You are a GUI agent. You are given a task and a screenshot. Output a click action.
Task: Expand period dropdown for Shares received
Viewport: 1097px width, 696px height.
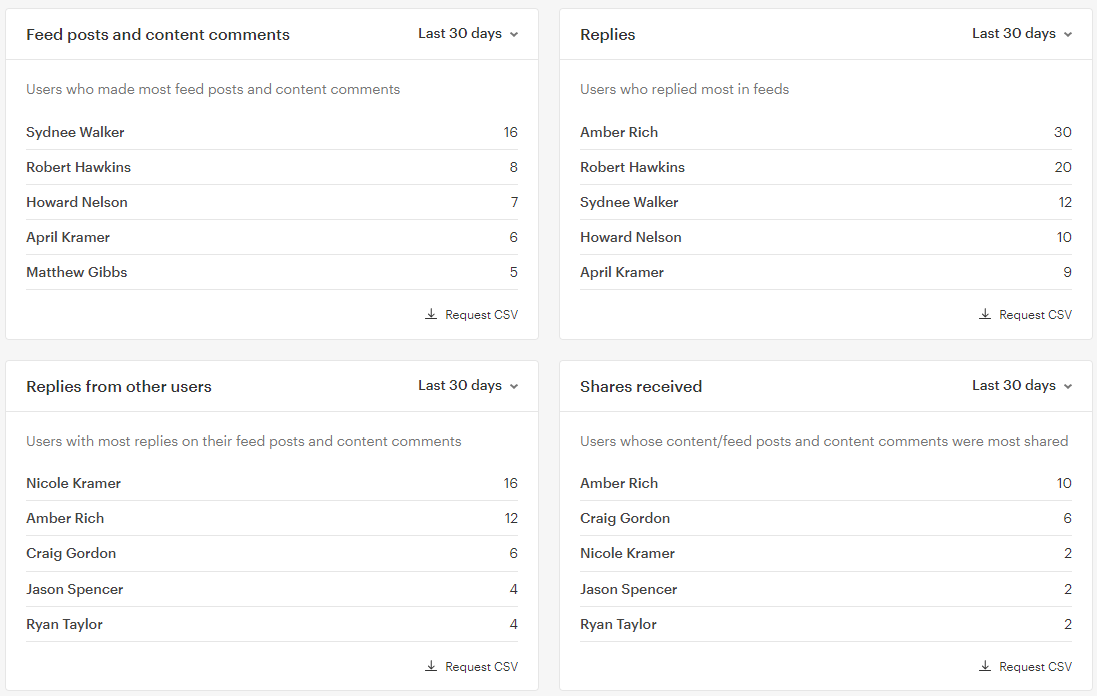(1022, 385)
